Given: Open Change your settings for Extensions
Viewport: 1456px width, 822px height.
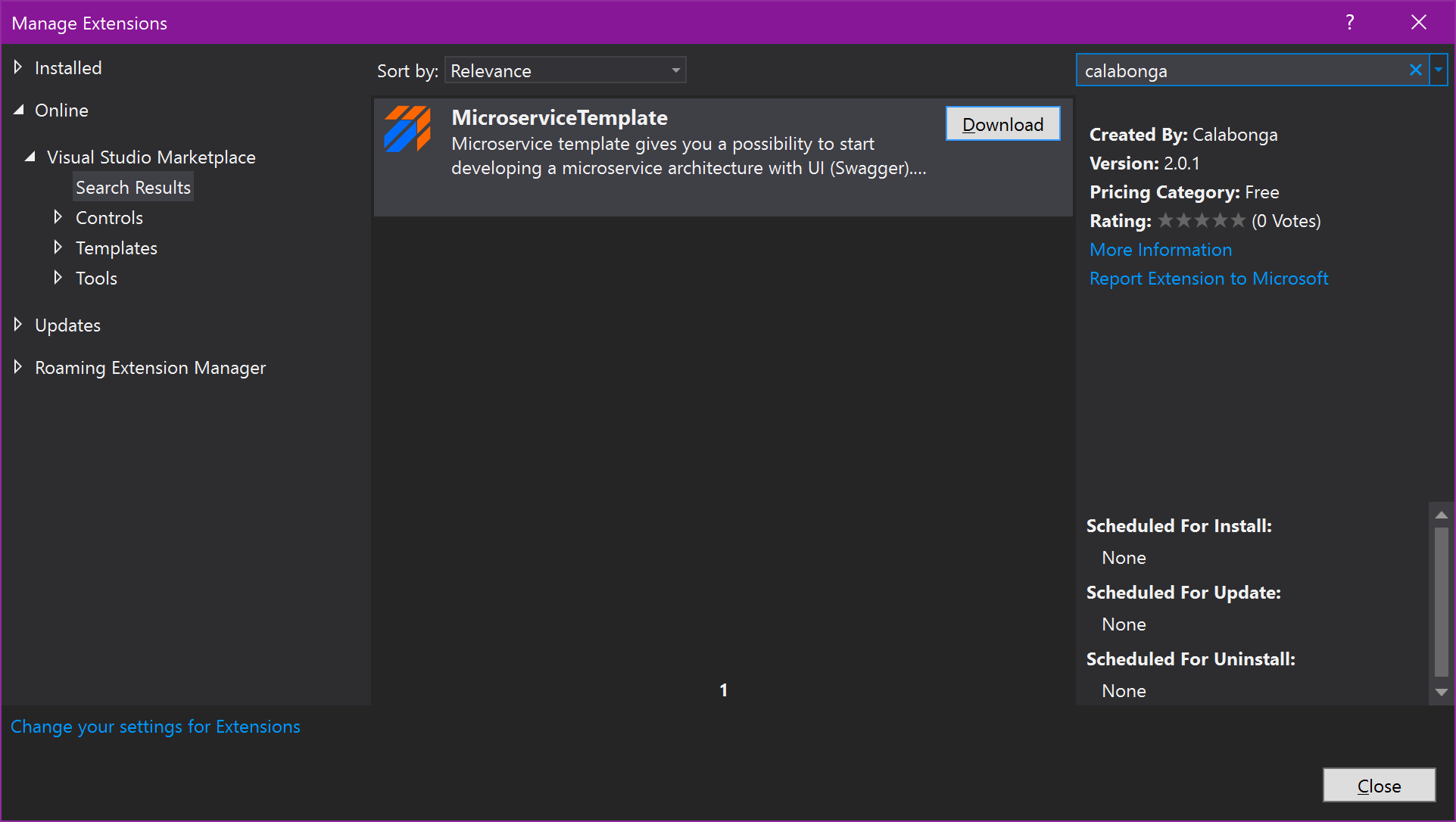Looking at the screenshot, I should pos(155,727).
